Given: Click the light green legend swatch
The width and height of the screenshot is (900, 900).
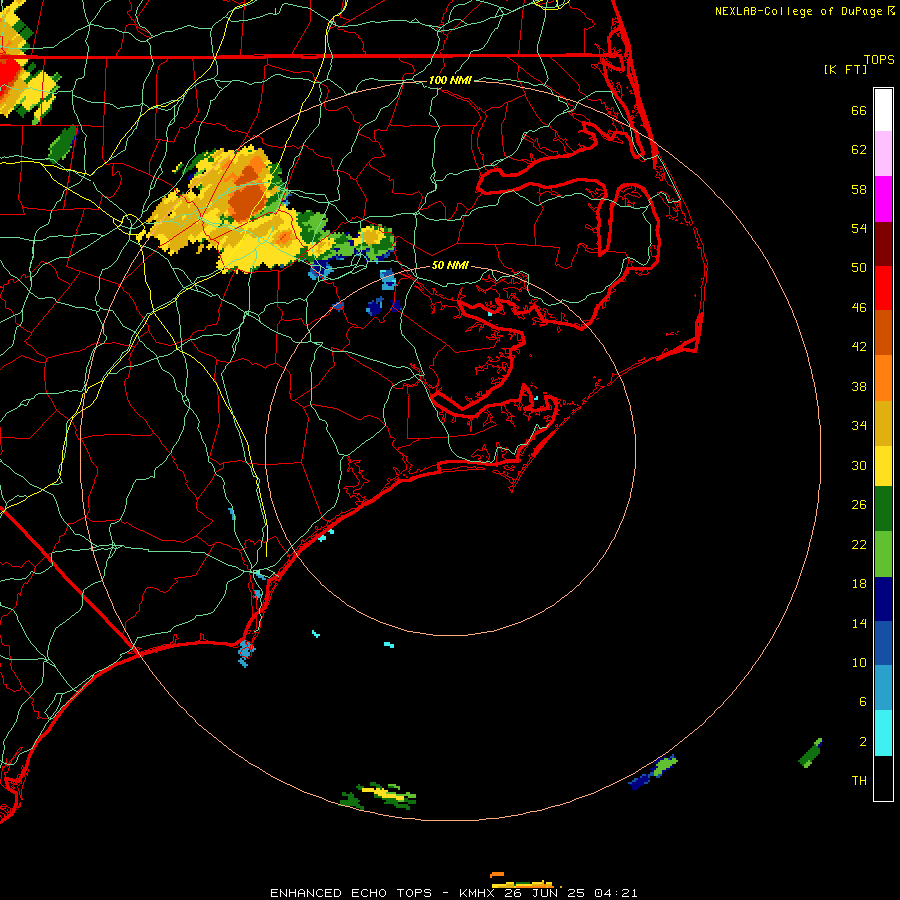Looking at the screenshot, I should click(x=883, y=554).
